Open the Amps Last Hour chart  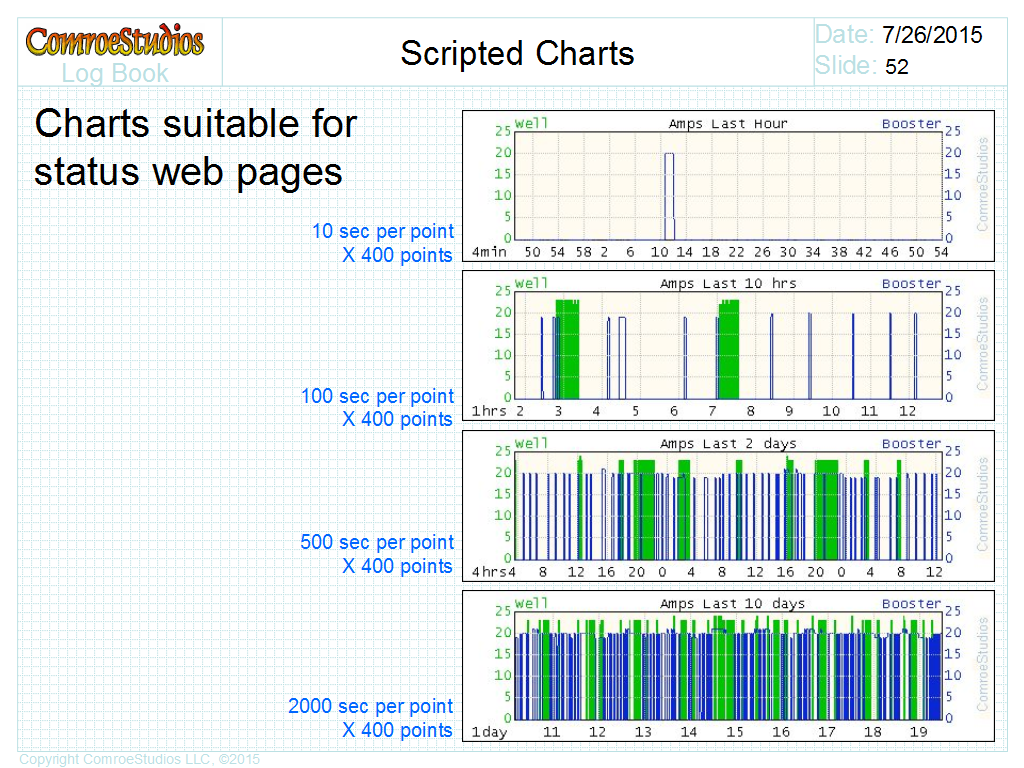728,186
